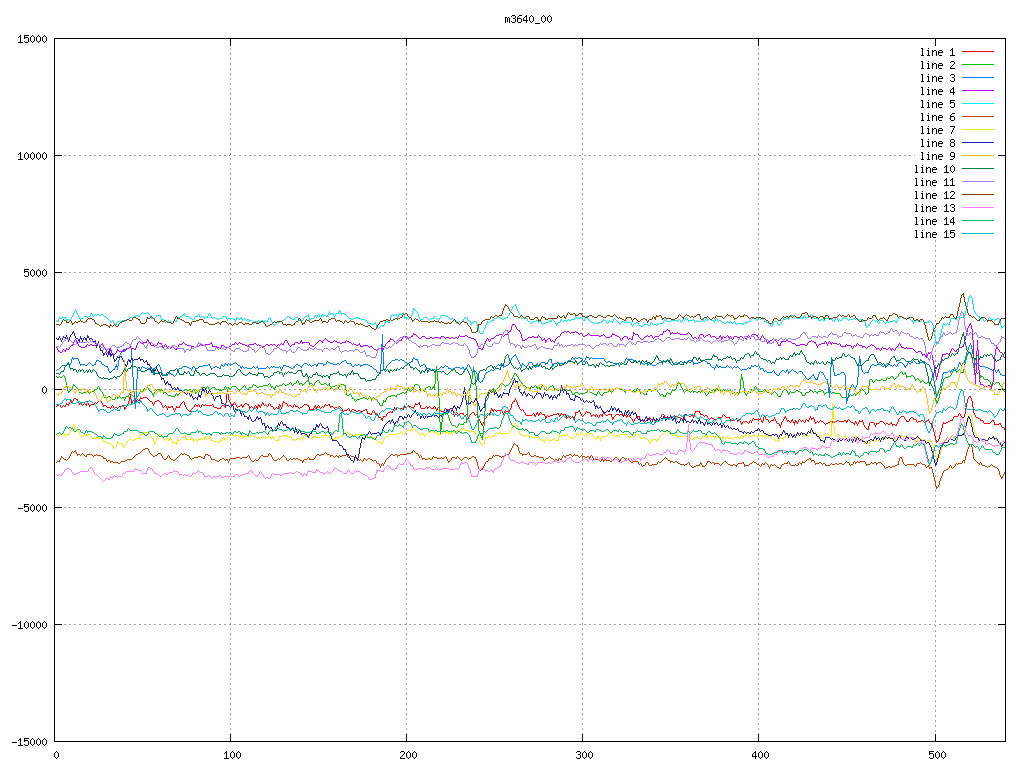Click the 'line 8' legend color sample

tap(978, 143)
